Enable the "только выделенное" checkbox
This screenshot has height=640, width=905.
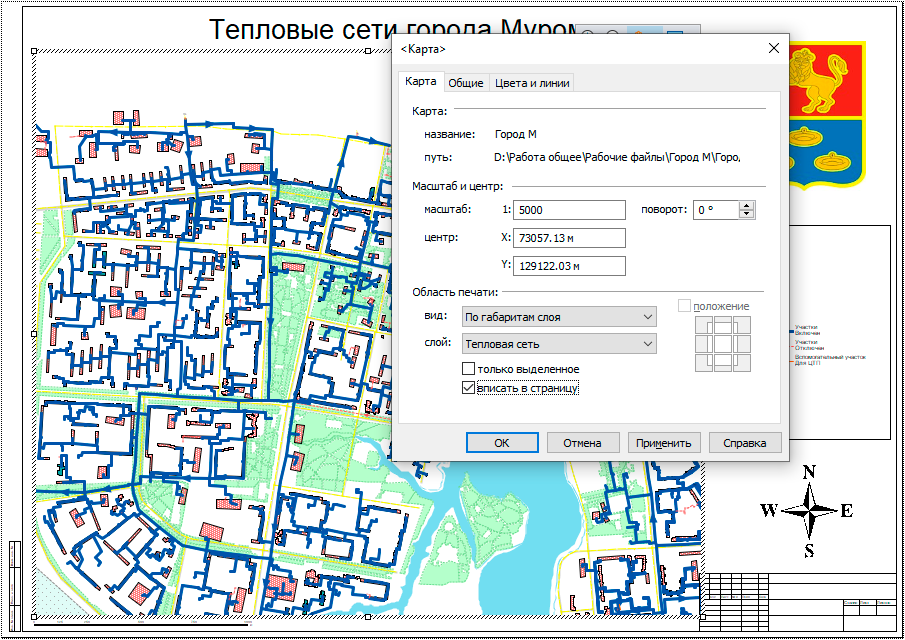pyautogui.click(x=469, y=369)
